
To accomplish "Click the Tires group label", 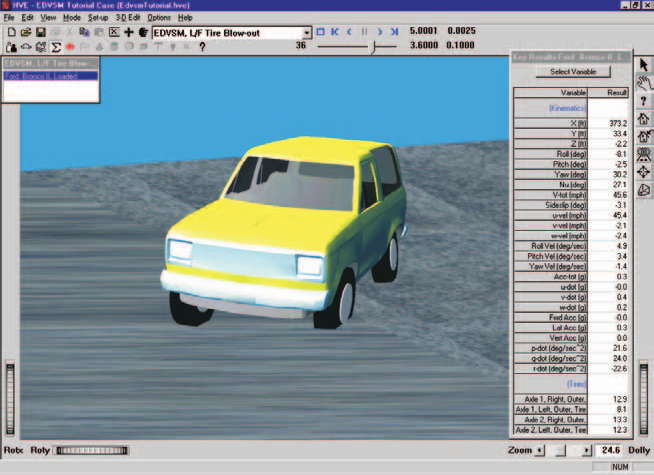I will pos(576,384).
